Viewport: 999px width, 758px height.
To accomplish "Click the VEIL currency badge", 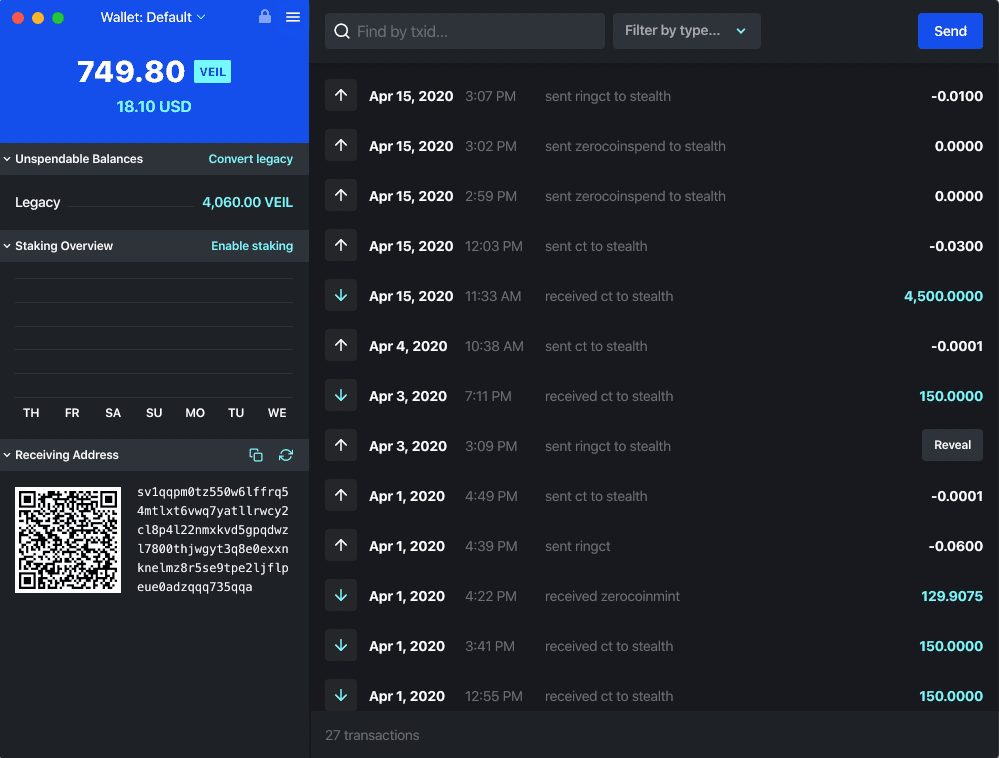I will click(x=212, y=71).
